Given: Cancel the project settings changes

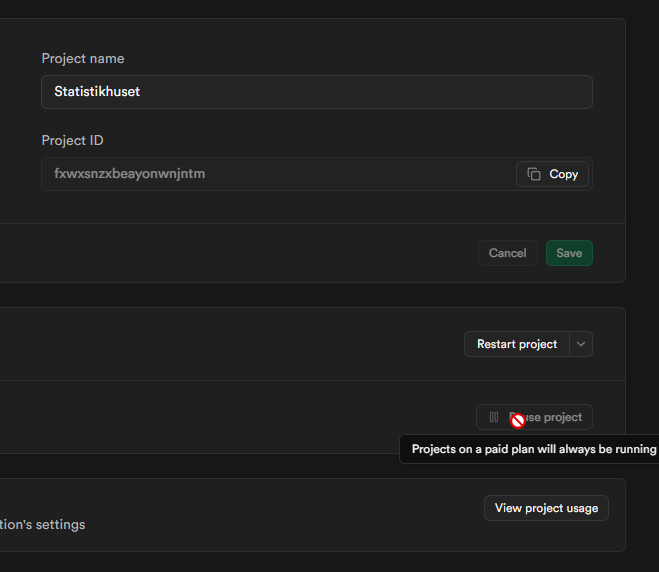Looking at the screenshot, I should pos(507,253).
